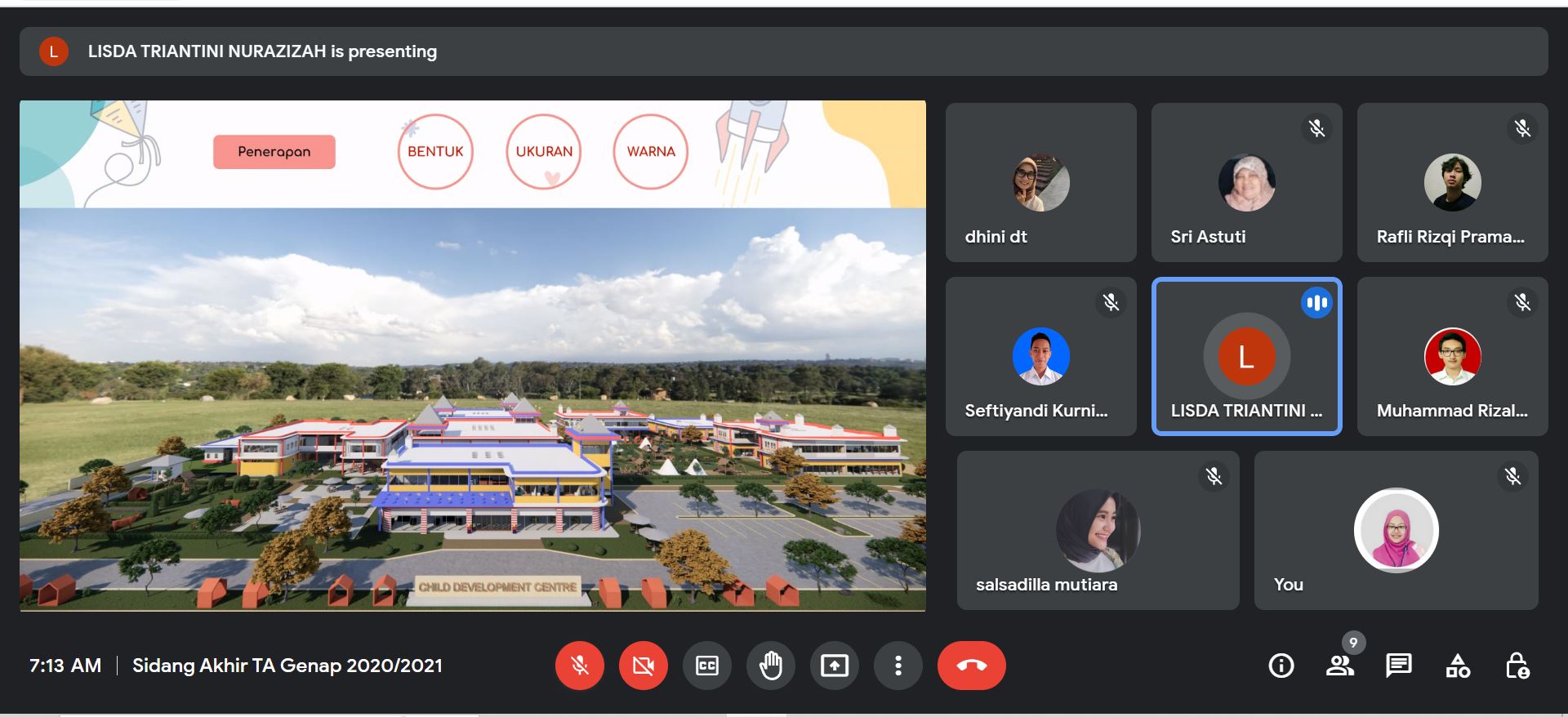Open the chat messages panel
The height and width of the screenshot is (717, 1568).
click(x=1398, y=666)
